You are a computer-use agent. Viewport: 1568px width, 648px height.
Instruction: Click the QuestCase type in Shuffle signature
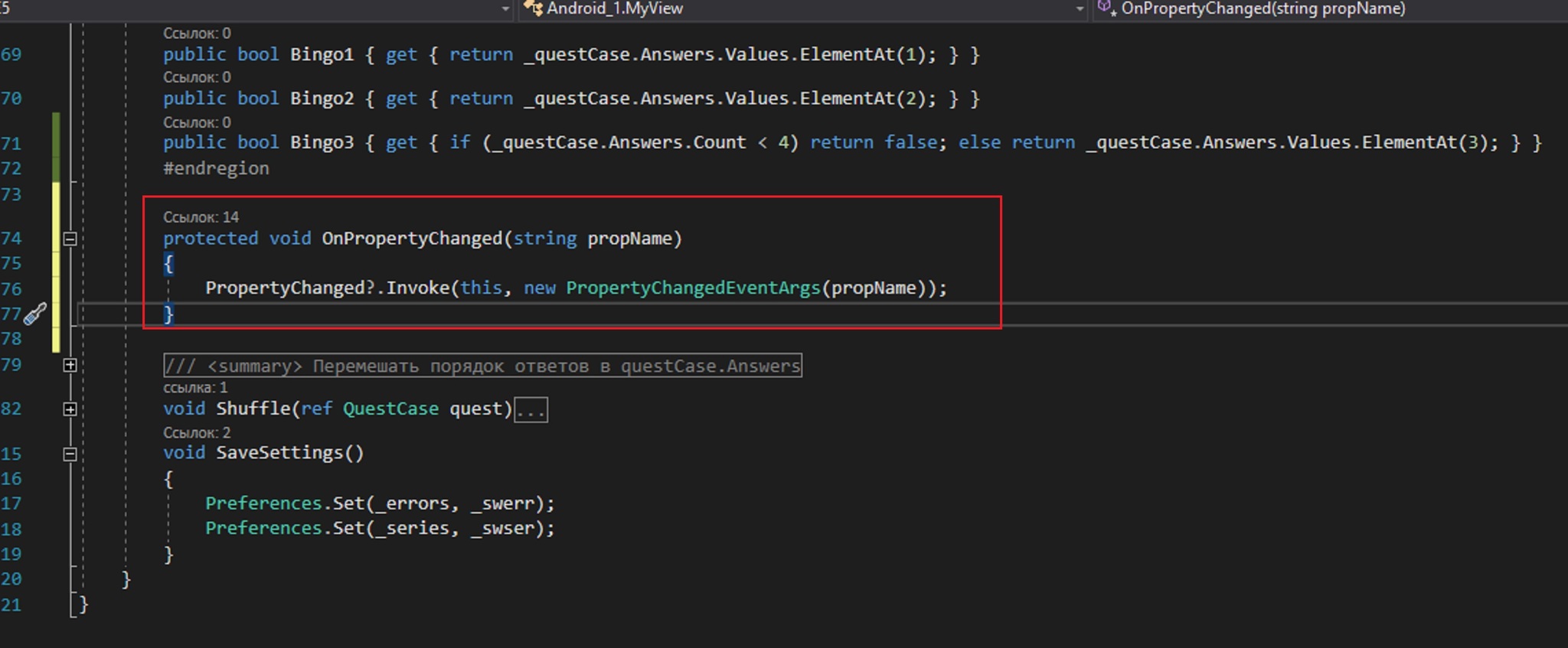390,409
